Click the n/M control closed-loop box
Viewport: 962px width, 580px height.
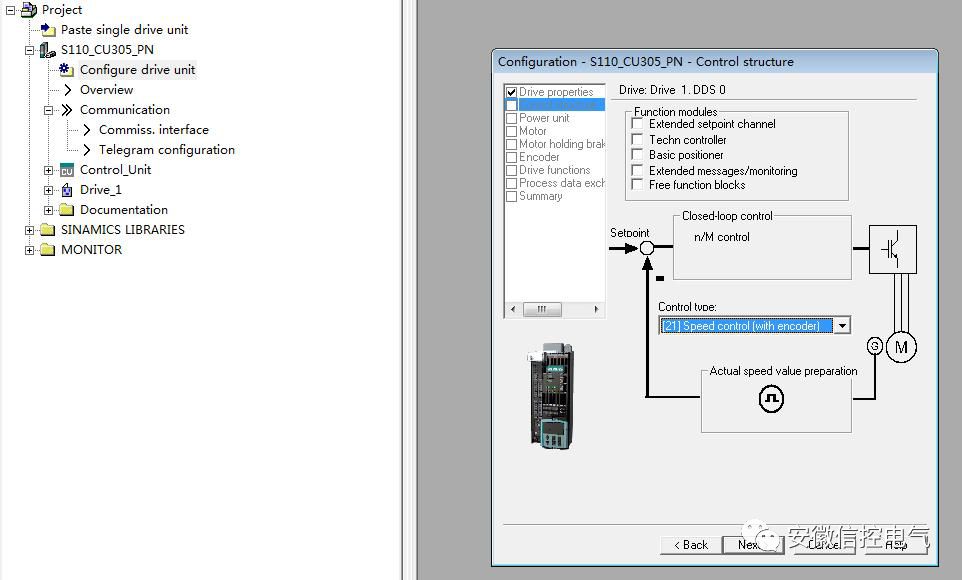[762, 247]
